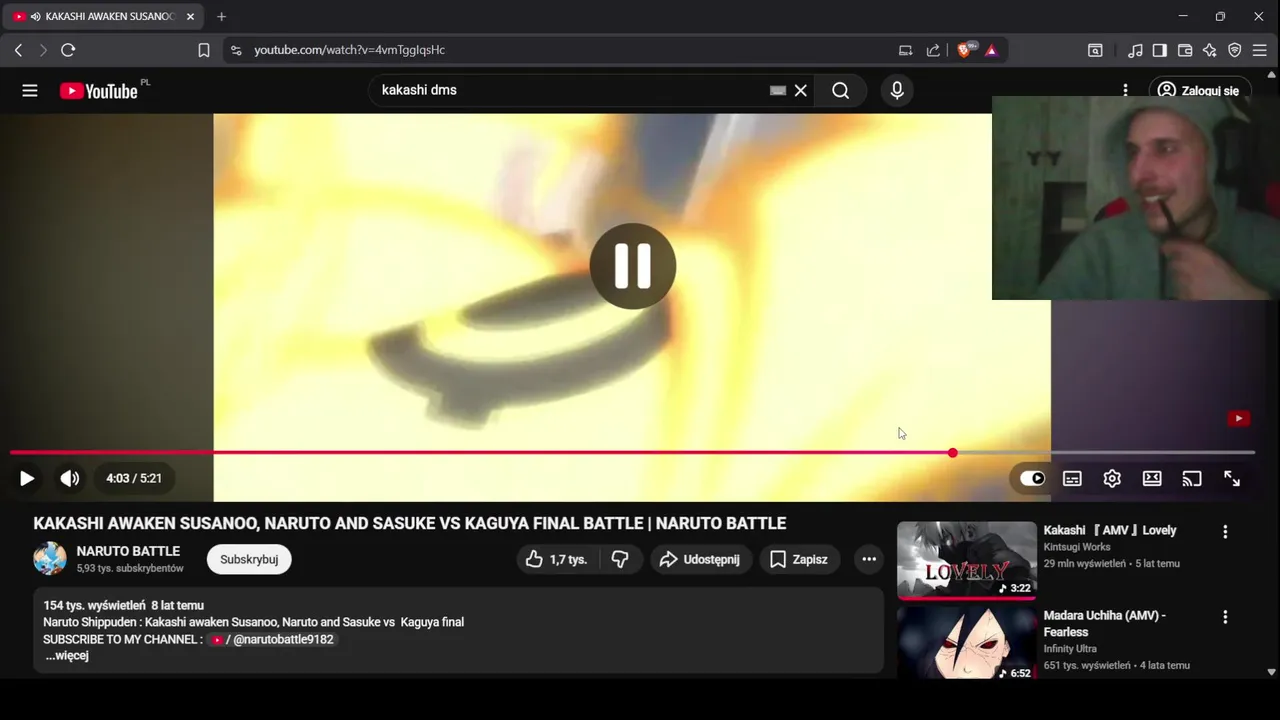Go forward with the browser forward arrow
1280x720 pixels.
[43, 50]
